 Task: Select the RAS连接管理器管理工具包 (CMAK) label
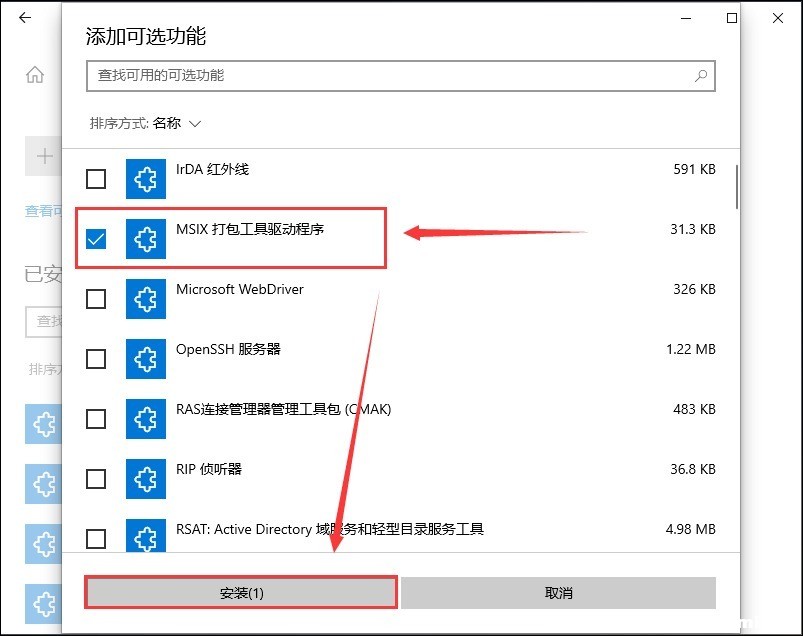283,409
